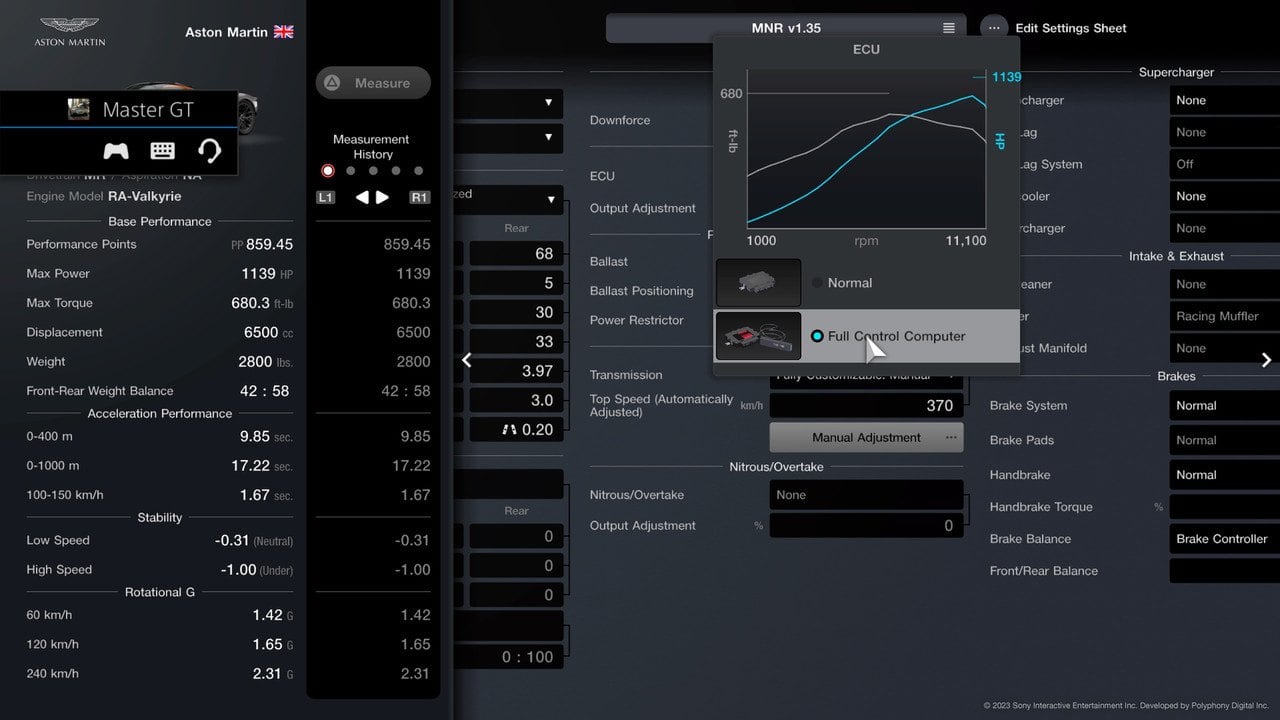Select the Normal ECU radio option
This screenshot has height=720, width=1280.
coord(817,283)
